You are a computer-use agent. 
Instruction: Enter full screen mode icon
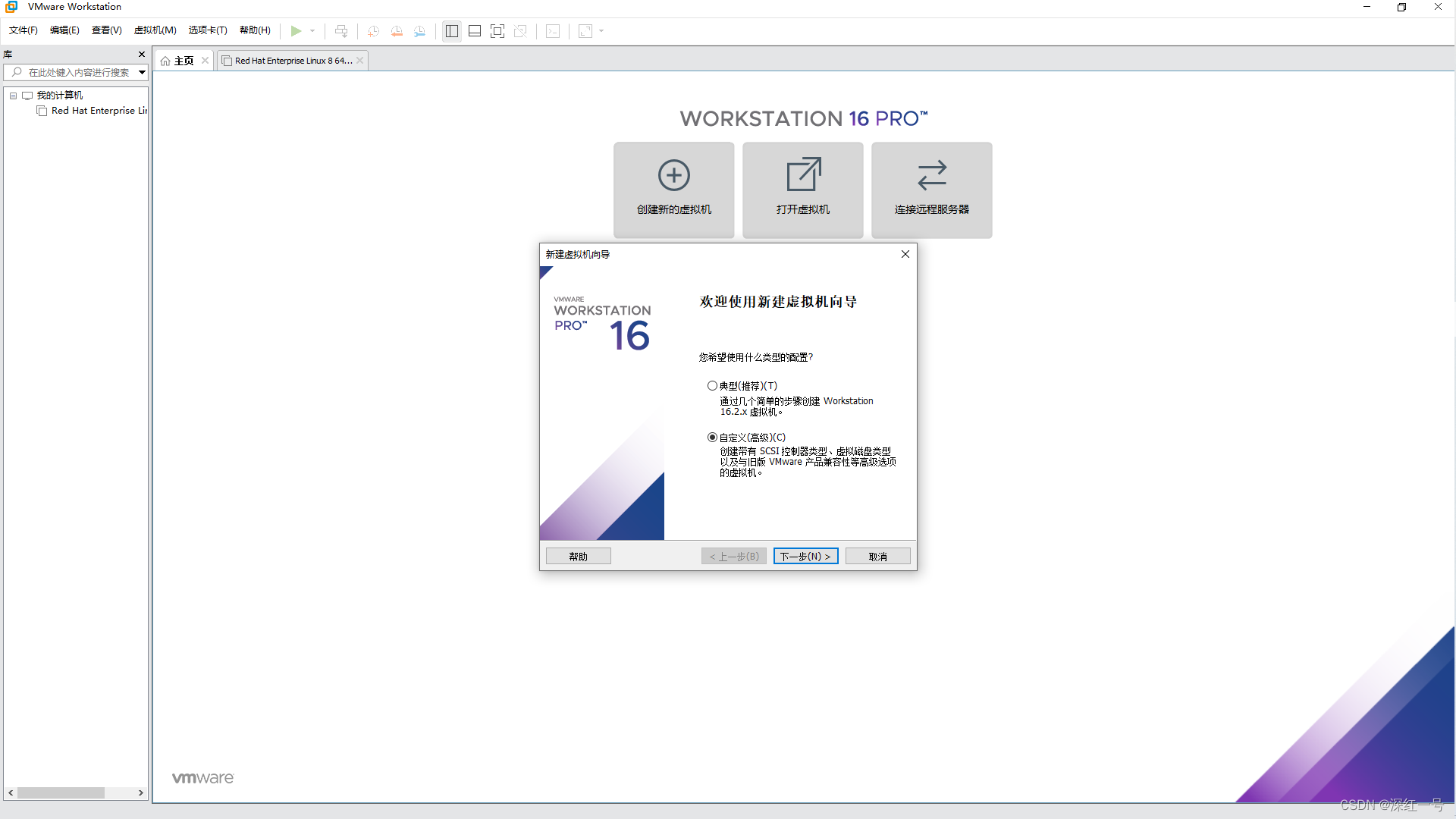click(x=497, y=31)
